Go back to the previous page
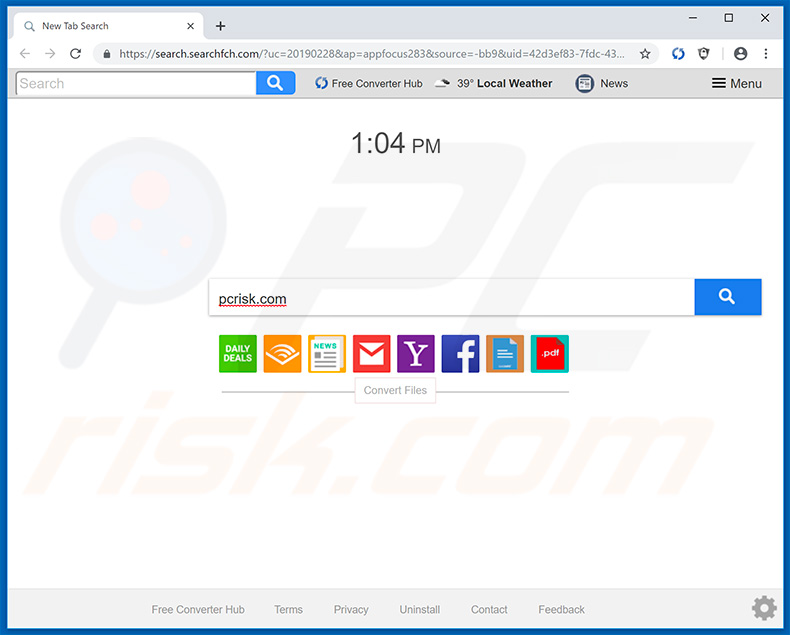790x635 pixels. 25,53
